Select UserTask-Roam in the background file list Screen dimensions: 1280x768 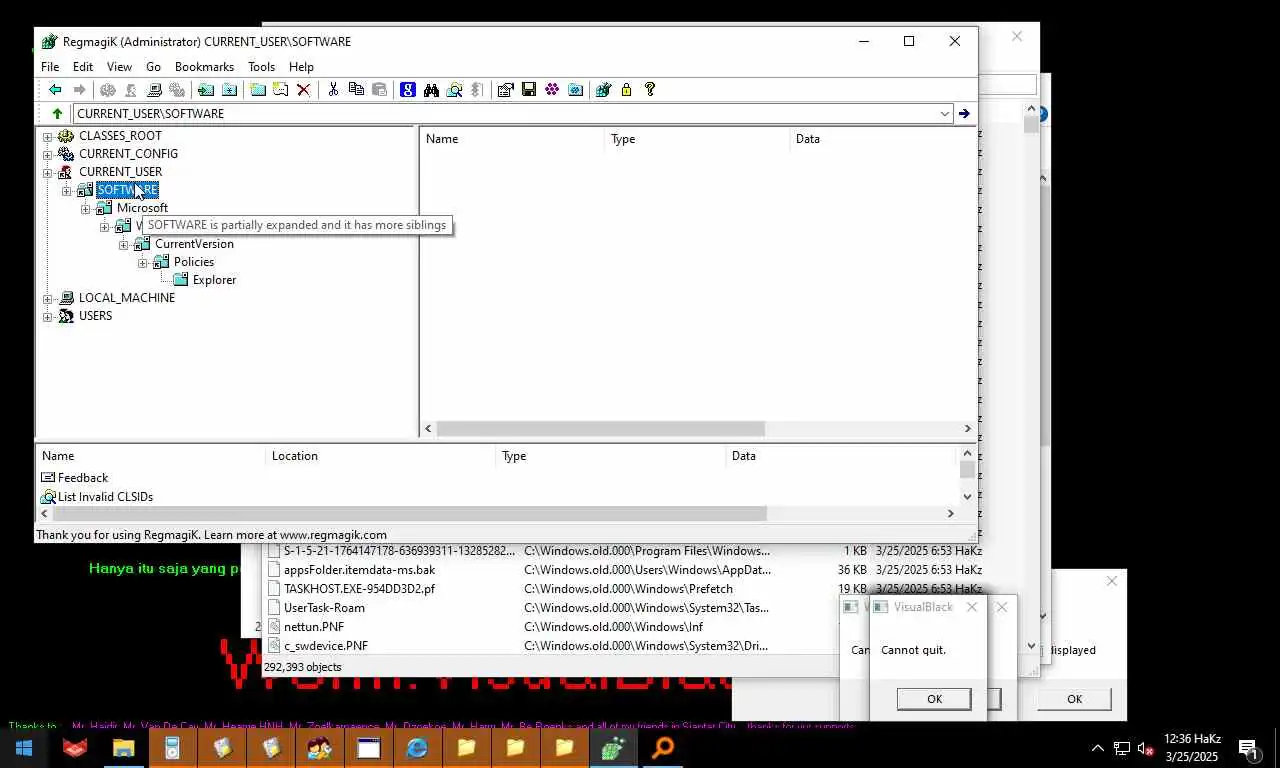pos(324,608)
